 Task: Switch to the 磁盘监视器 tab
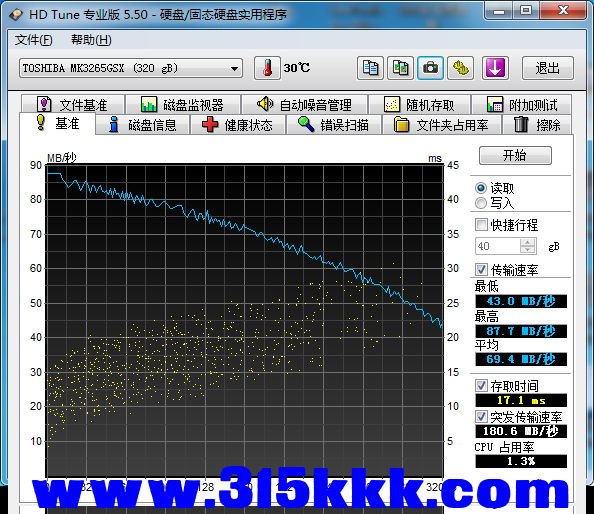click(x=183, y=105)
